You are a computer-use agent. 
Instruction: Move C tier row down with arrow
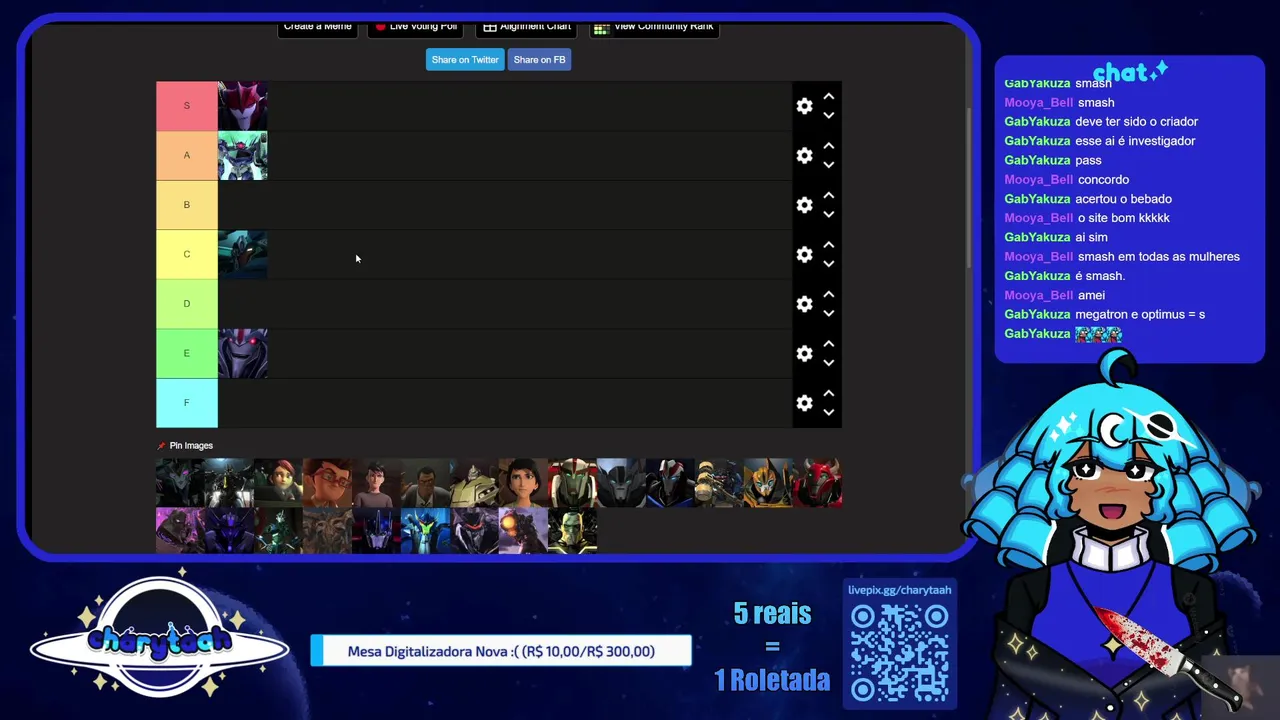[x=829, y=264]
